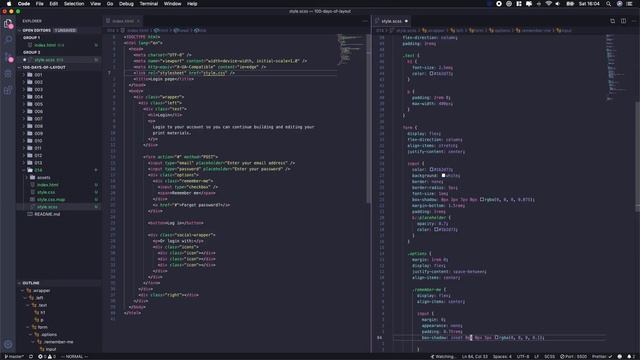Click the NORMAL vim mode indicator
Viewport: 640px width, 360px height.
(x=74, y=357)
